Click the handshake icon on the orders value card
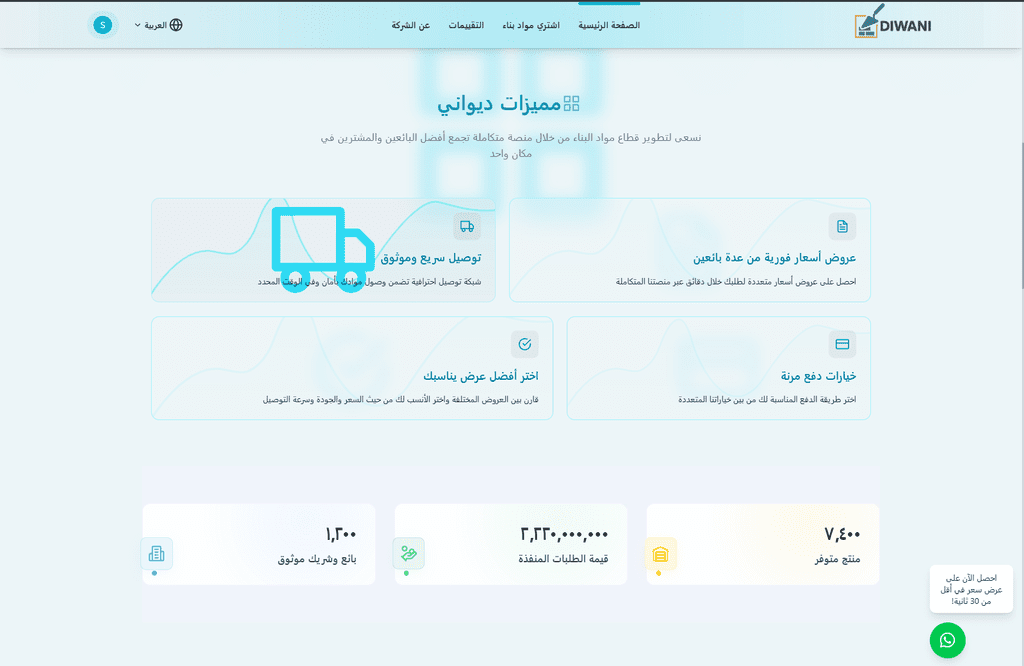The image size is (1024, 666). [x=409, y=554]
